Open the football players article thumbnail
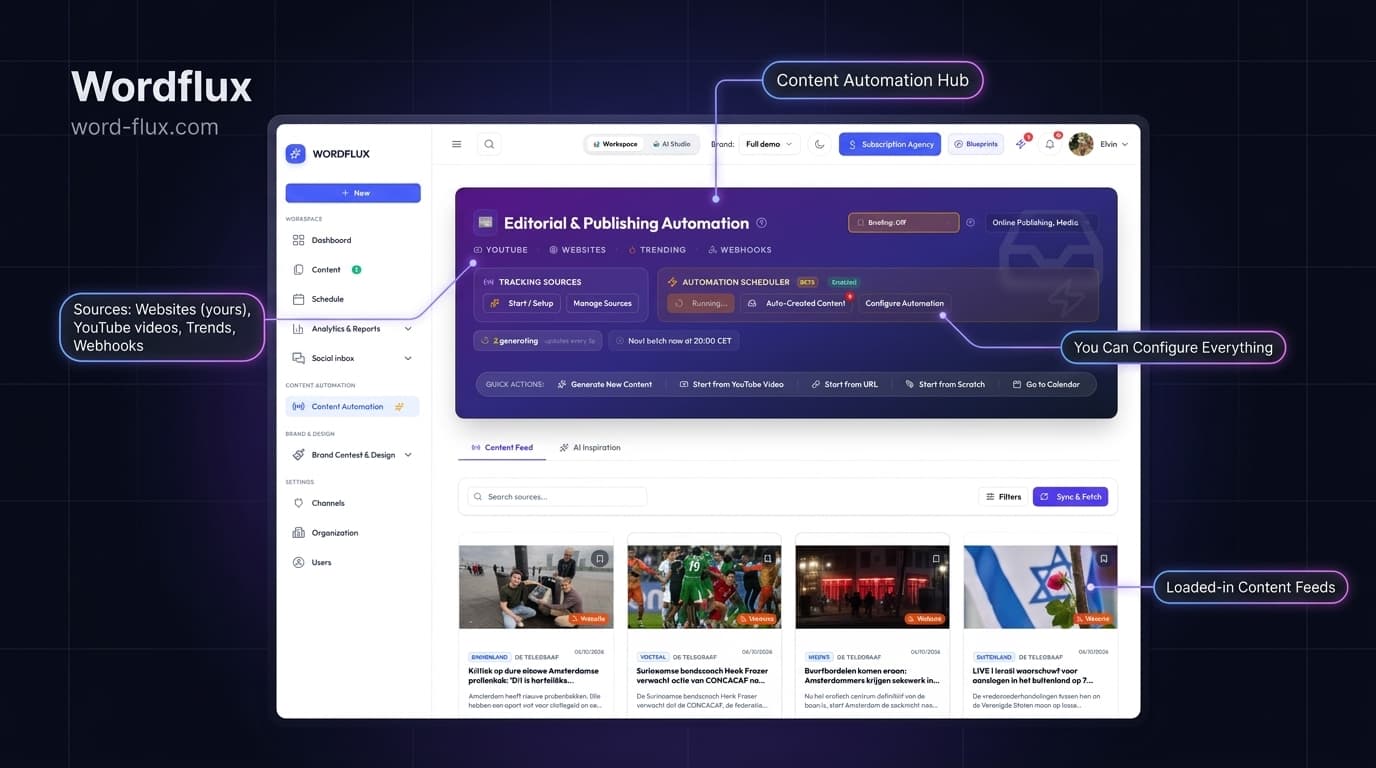The width and height of the screenshot is (1376, 768). (x=704, y=587)
